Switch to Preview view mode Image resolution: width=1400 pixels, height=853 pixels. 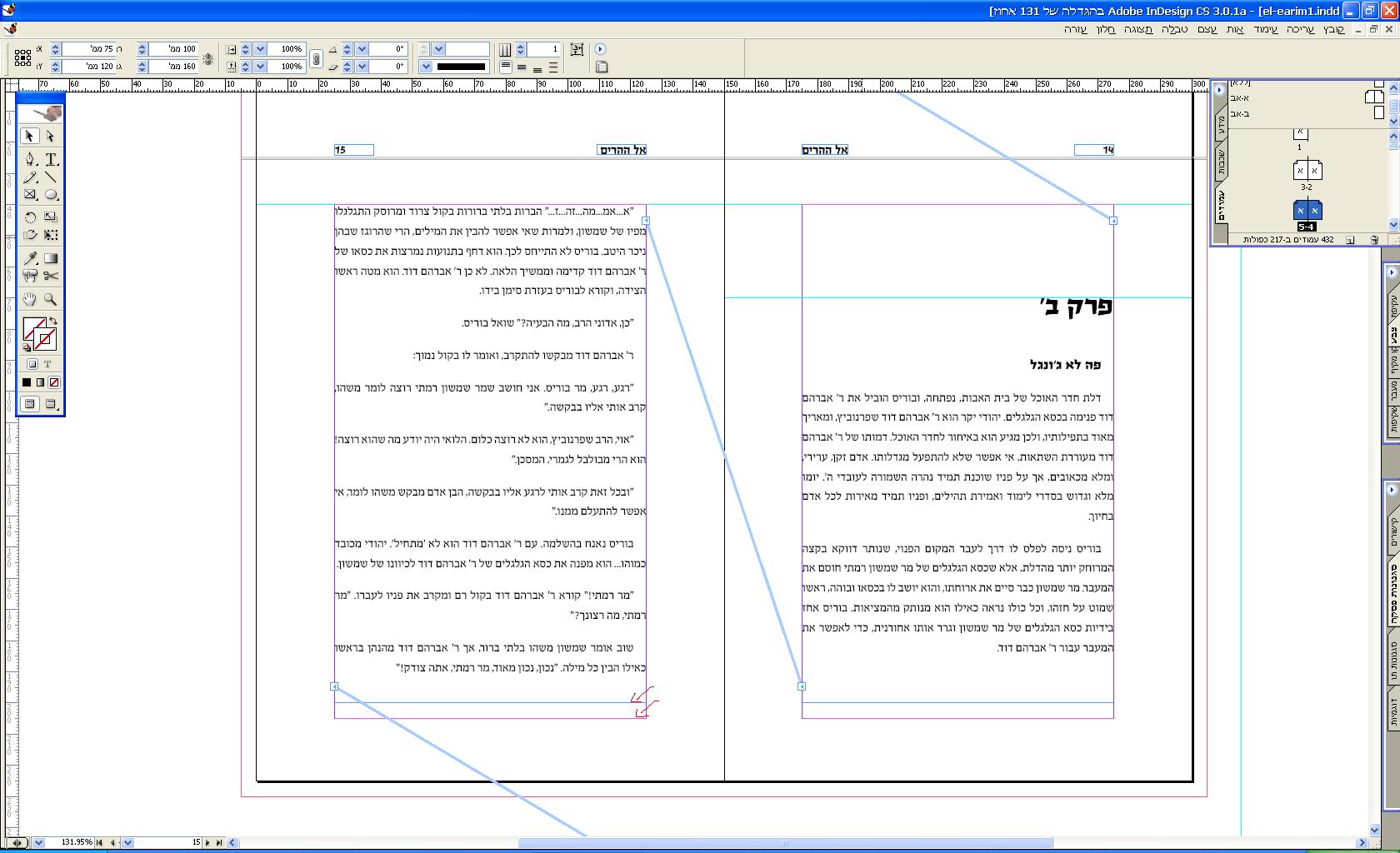click(x=51, y=404)
